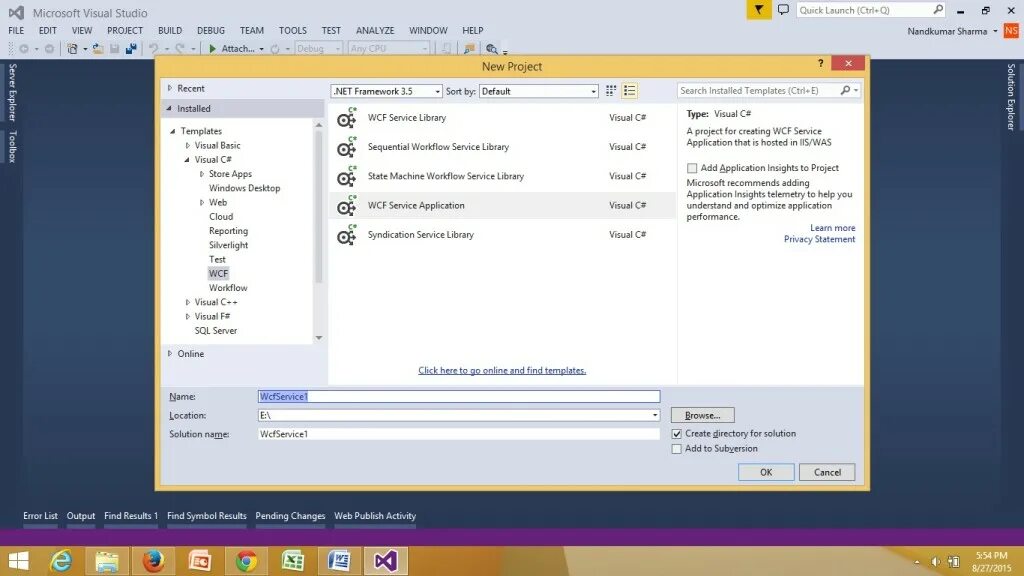Open the Server Explorer side tab
Viewport: 1024px width, 576px height.
pos(12,92)
